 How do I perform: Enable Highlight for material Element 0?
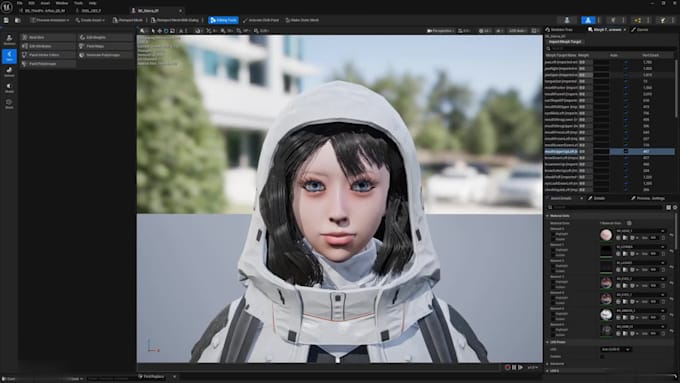tap(553, 234)
